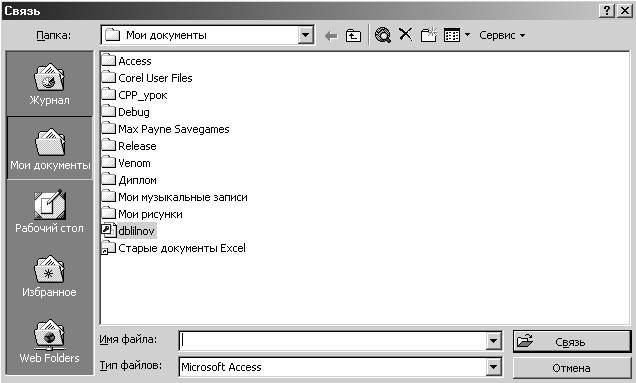Image resolution: width=636 pixels, height=383 pixels.
Task: Click the Corel User Files folder icon
Action: tap(108, 77)
